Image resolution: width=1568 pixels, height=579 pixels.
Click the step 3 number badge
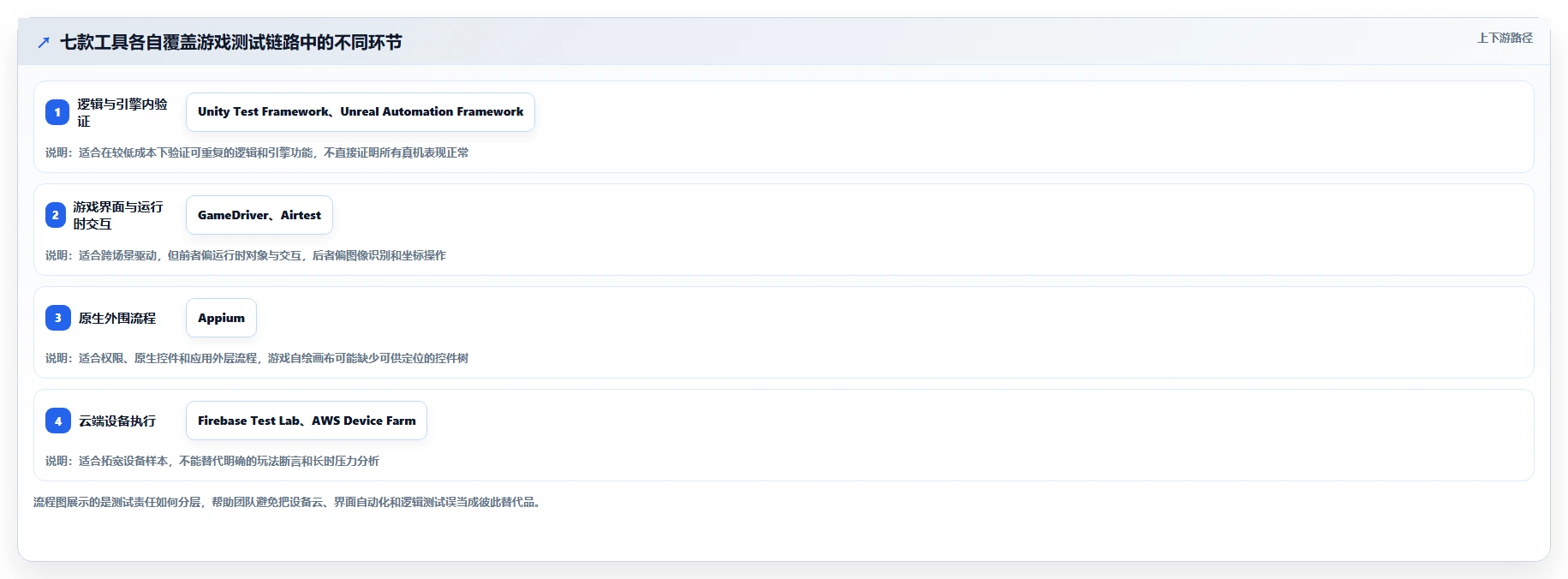[58, 318]
